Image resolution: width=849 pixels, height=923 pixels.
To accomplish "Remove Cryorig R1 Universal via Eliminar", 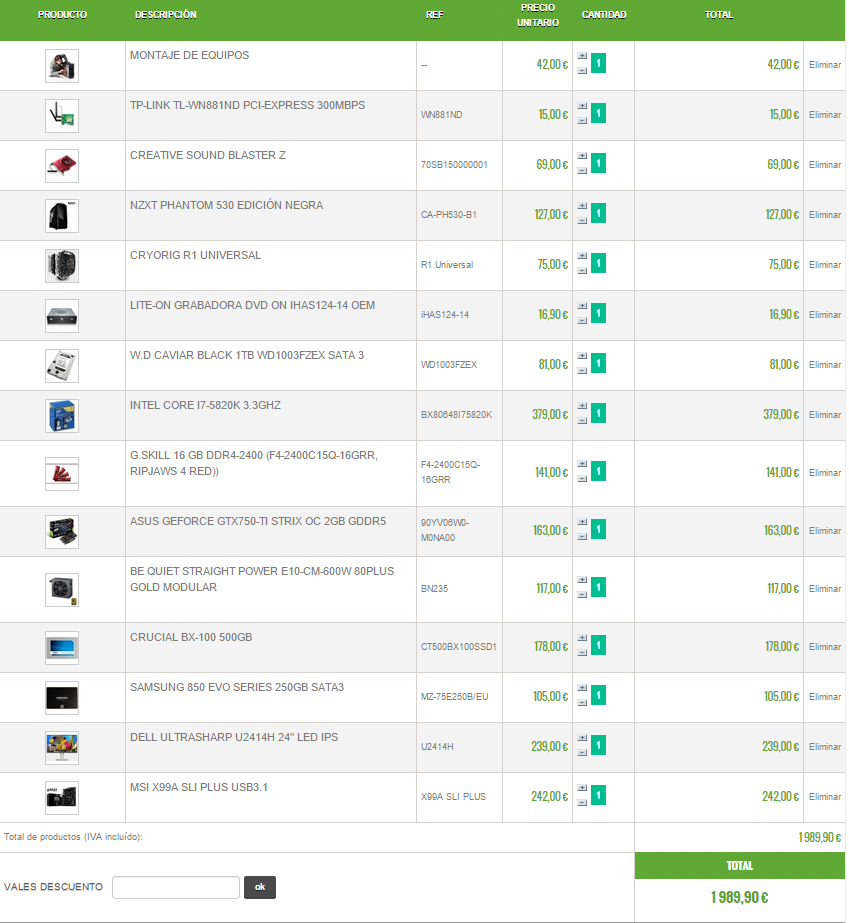I will [824, 265].
